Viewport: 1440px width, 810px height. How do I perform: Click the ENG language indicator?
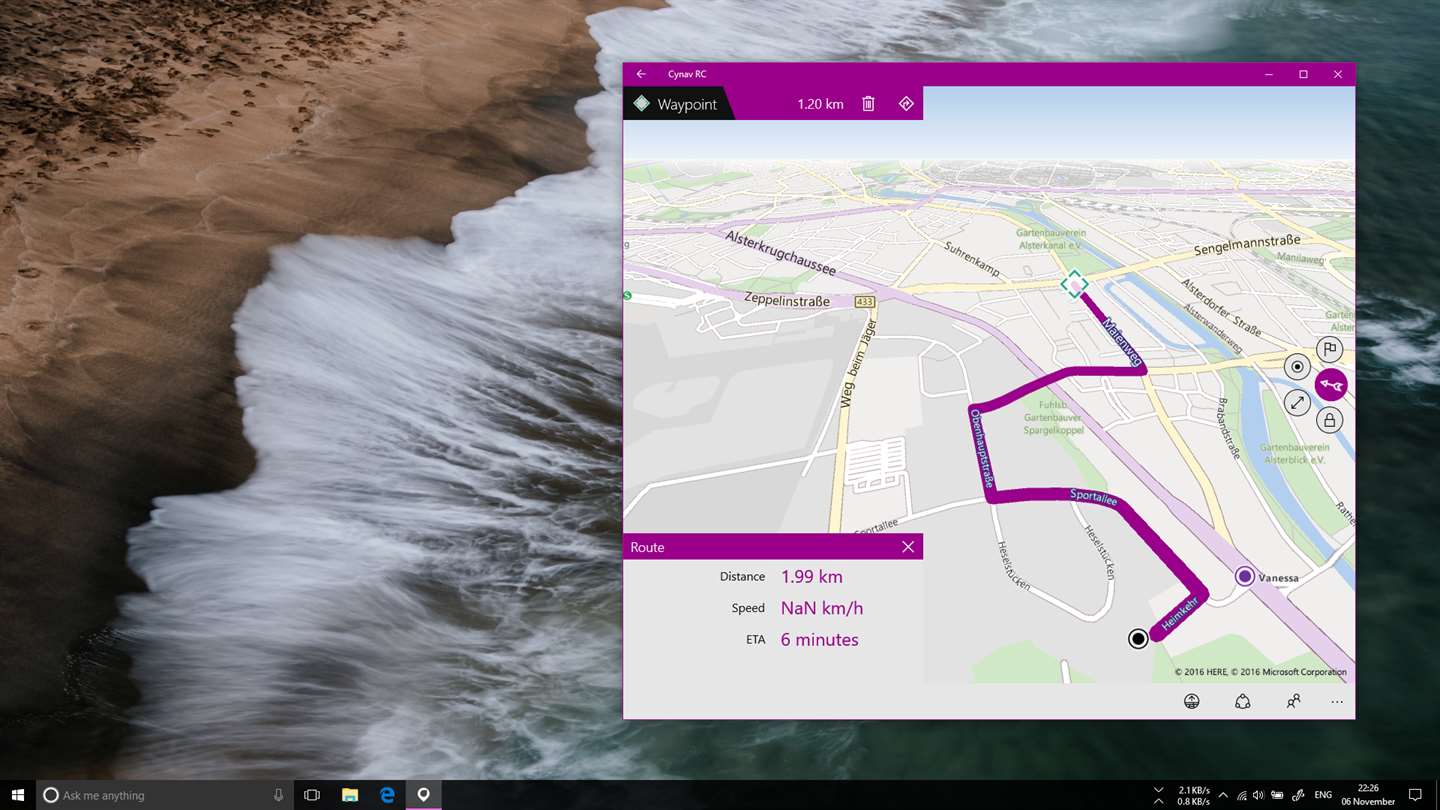(1323, 795)
